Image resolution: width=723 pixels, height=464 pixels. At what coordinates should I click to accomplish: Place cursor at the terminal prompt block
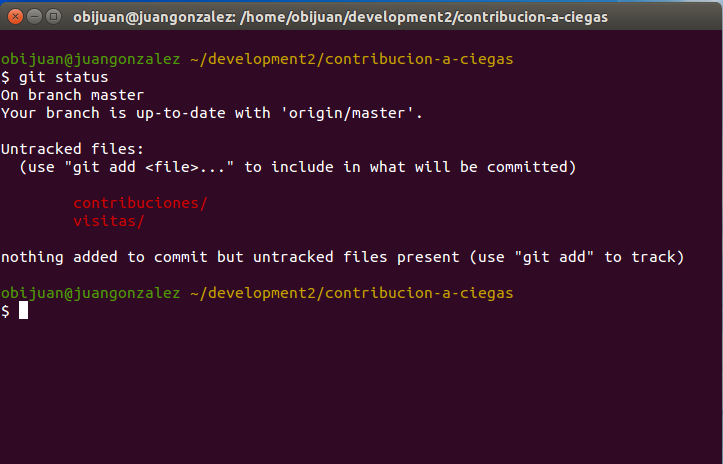point(23,311)
